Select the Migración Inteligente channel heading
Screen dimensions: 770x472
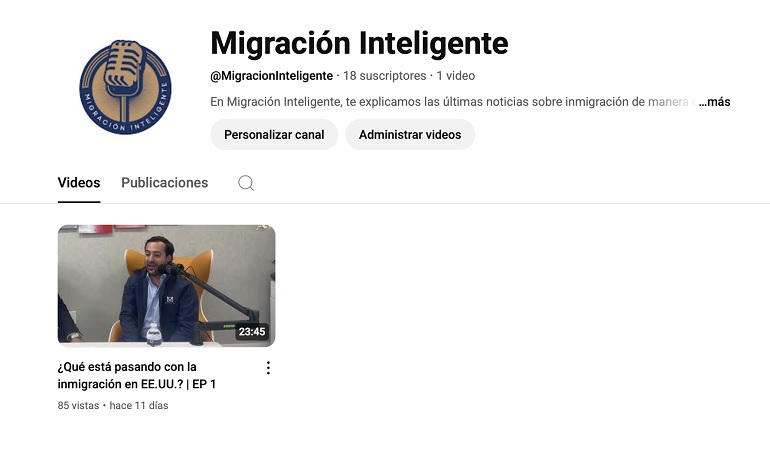[359, 43]
